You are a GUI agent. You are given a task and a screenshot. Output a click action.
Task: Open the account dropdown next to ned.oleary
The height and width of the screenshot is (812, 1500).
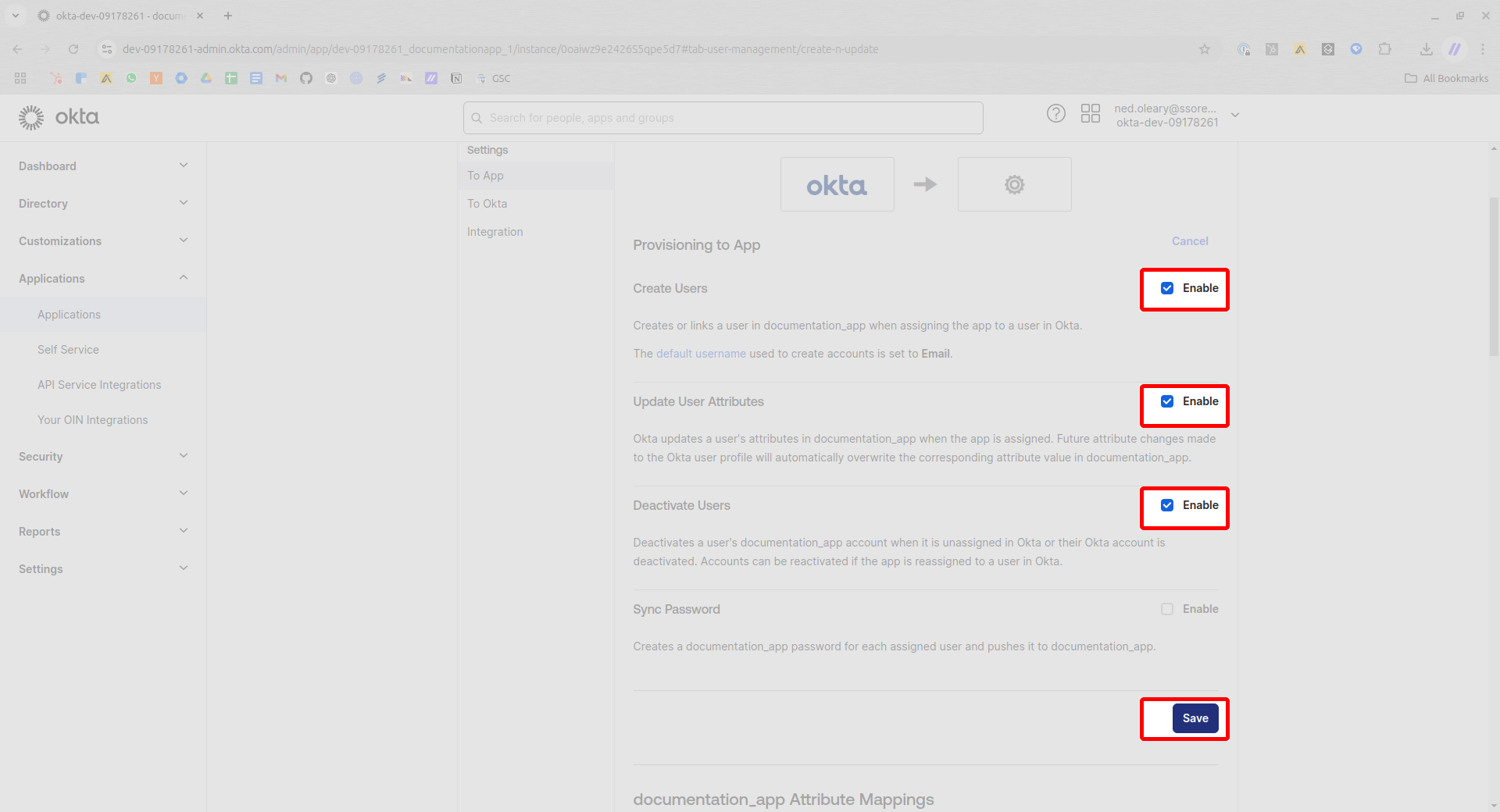[x=1235, y=115]
